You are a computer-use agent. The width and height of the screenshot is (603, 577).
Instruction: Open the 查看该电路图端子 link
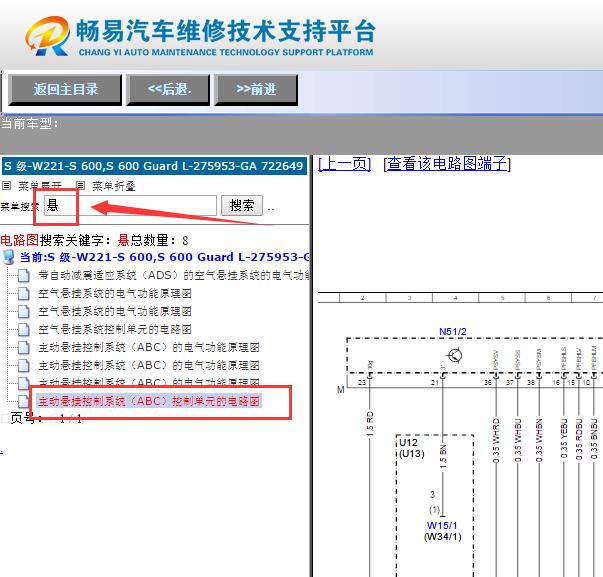click(x=447, y=164)
